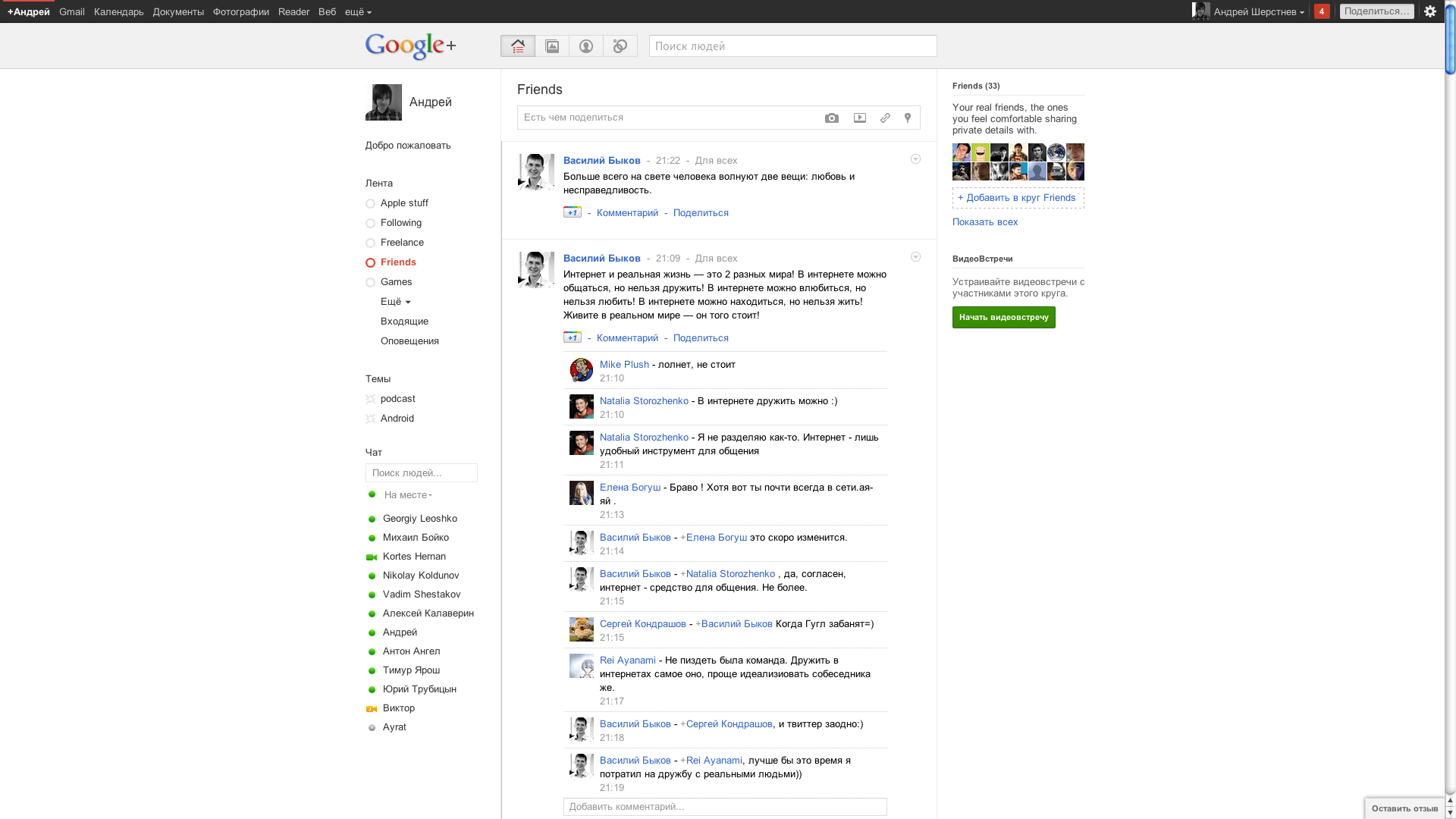Click the star icon next to Android
This screenshot has width=1456, height=819.
click(371, 419)
